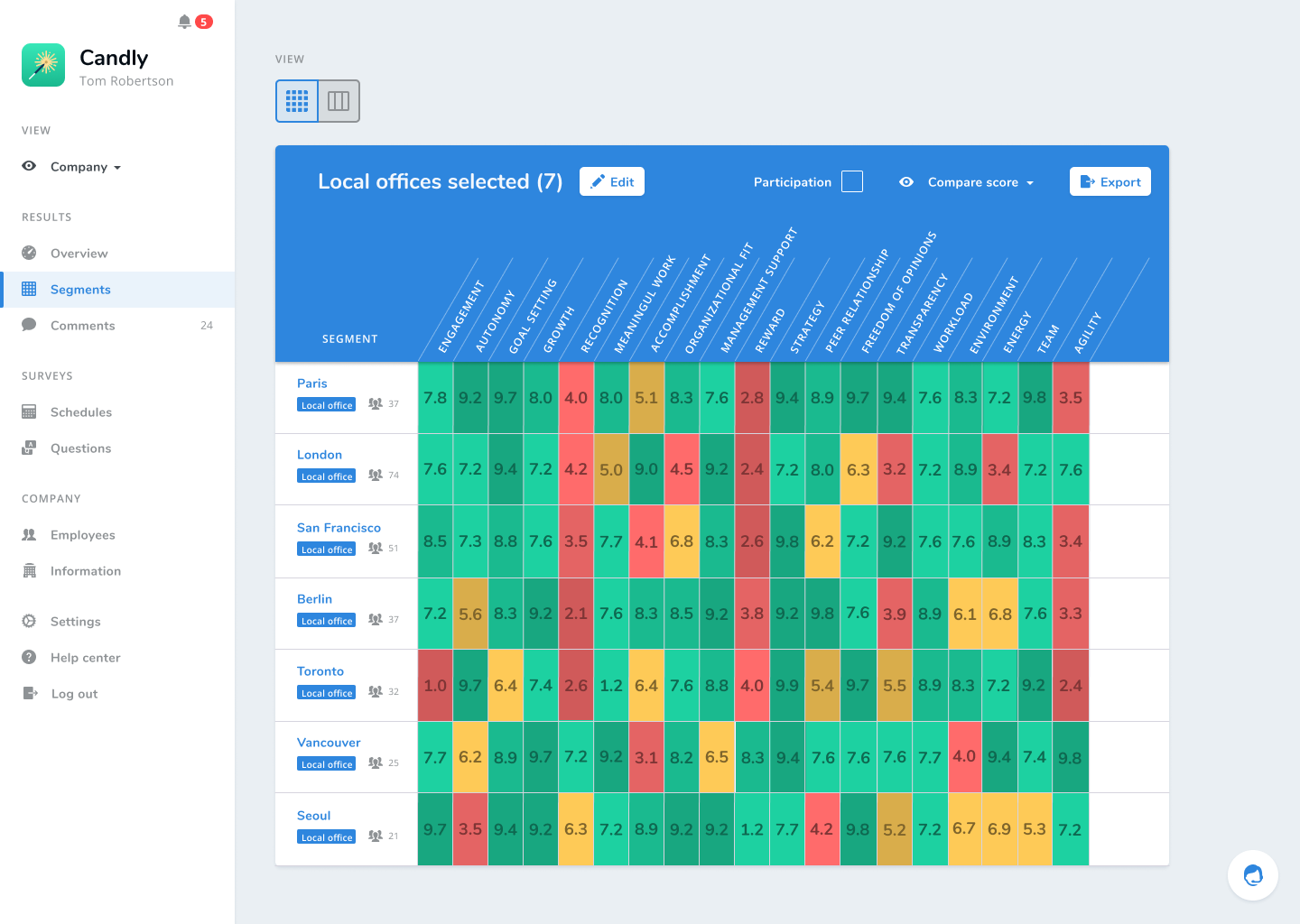Screen dimensions: 1300x924
Task: Expand the Compare score dropdown
Action: pyautogui.click(x=980, y=182)
